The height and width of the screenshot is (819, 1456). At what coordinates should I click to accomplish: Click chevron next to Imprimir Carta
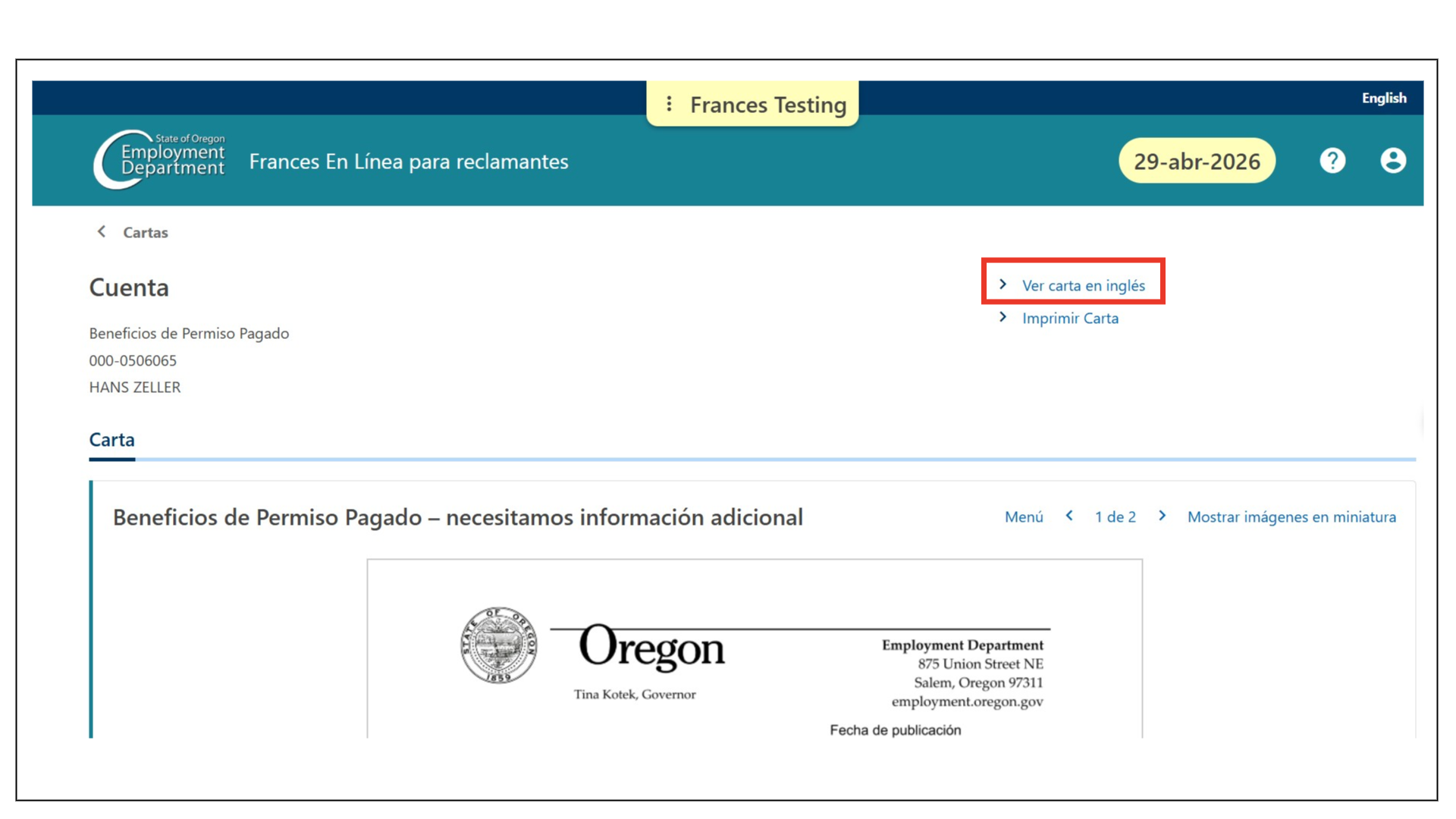(x=1003, y=317)
